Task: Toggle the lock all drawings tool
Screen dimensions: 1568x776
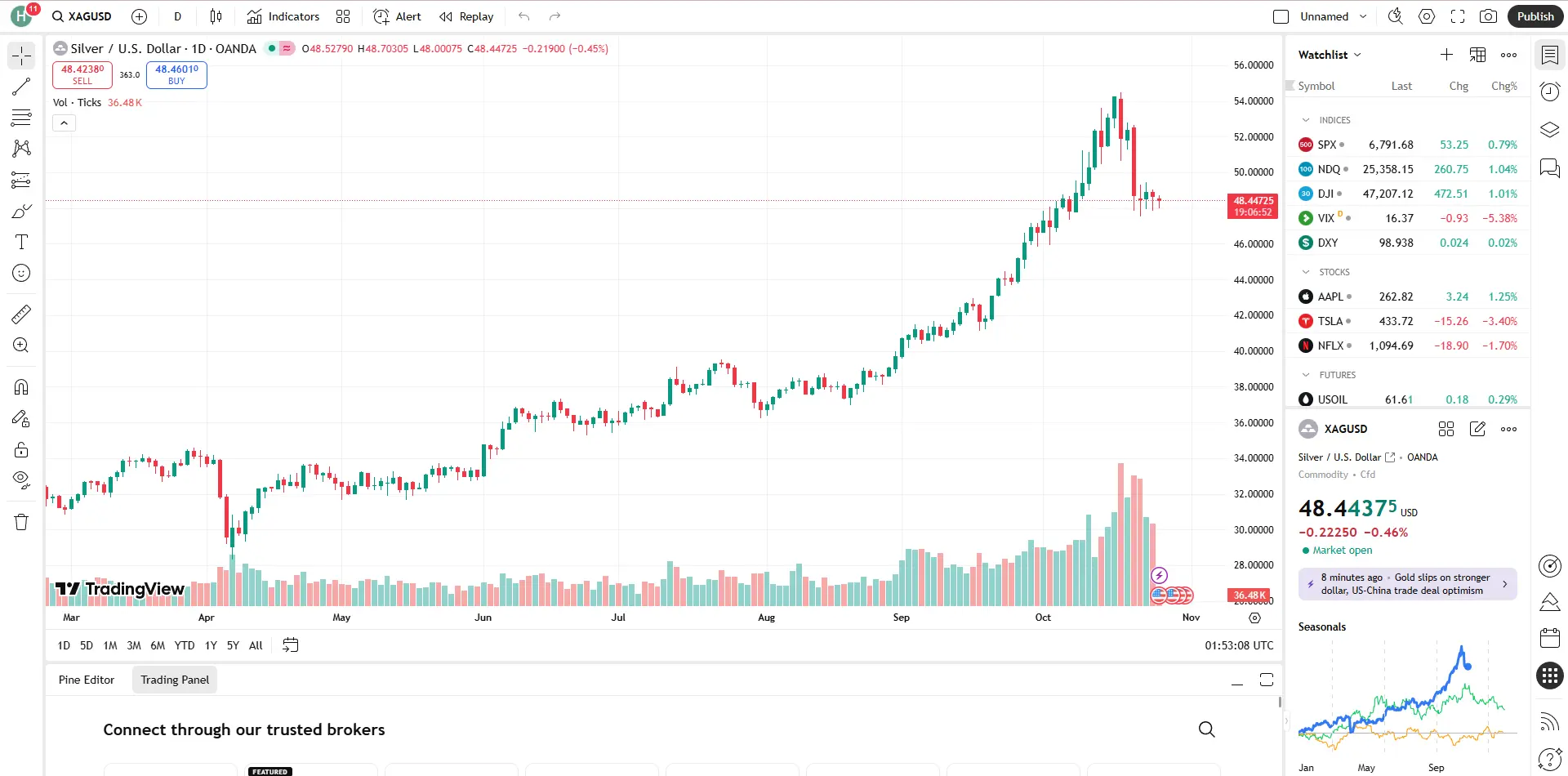Action: (x=21, y=450)
